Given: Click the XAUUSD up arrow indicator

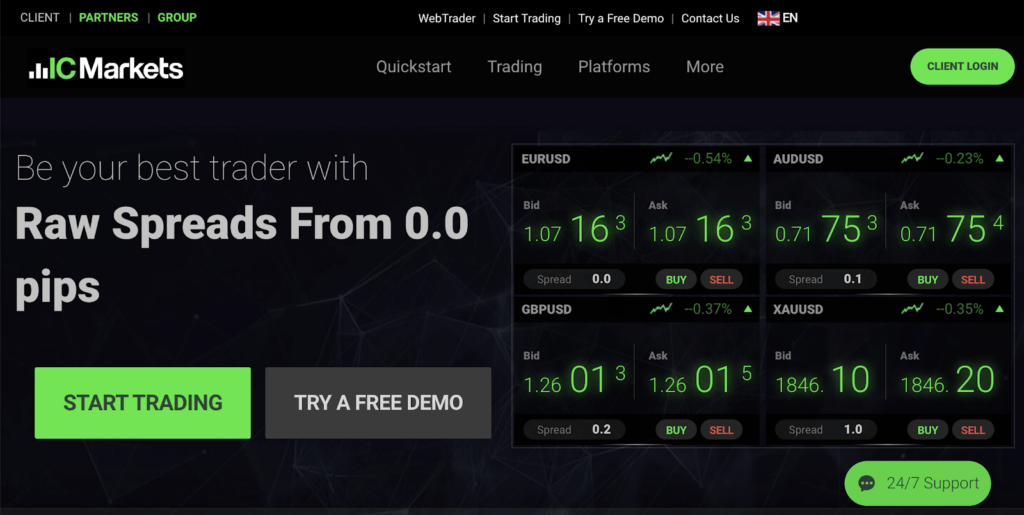Looking at the screenshot, I should pyautogui.click(x=999, y=309).
